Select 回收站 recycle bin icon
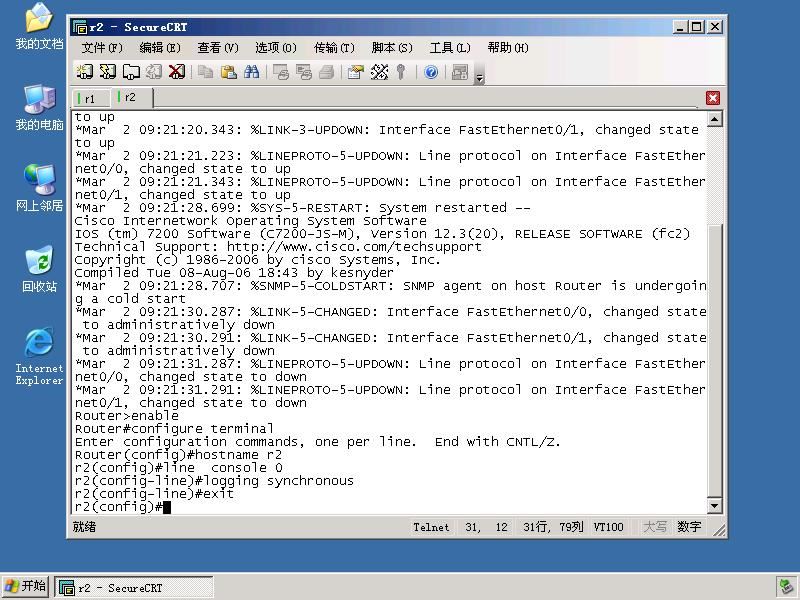The width and height of the screenshot is (800, 600). pos(39,269)
